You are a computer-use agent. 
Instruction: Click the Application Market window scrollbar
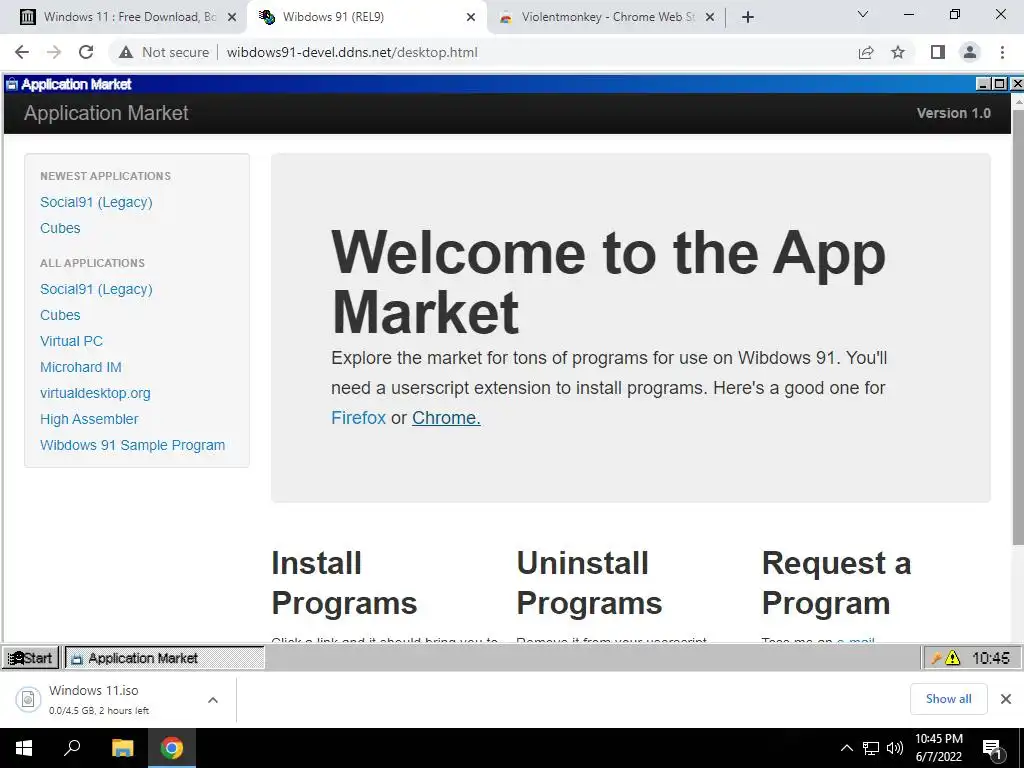tap(1017, 327)
